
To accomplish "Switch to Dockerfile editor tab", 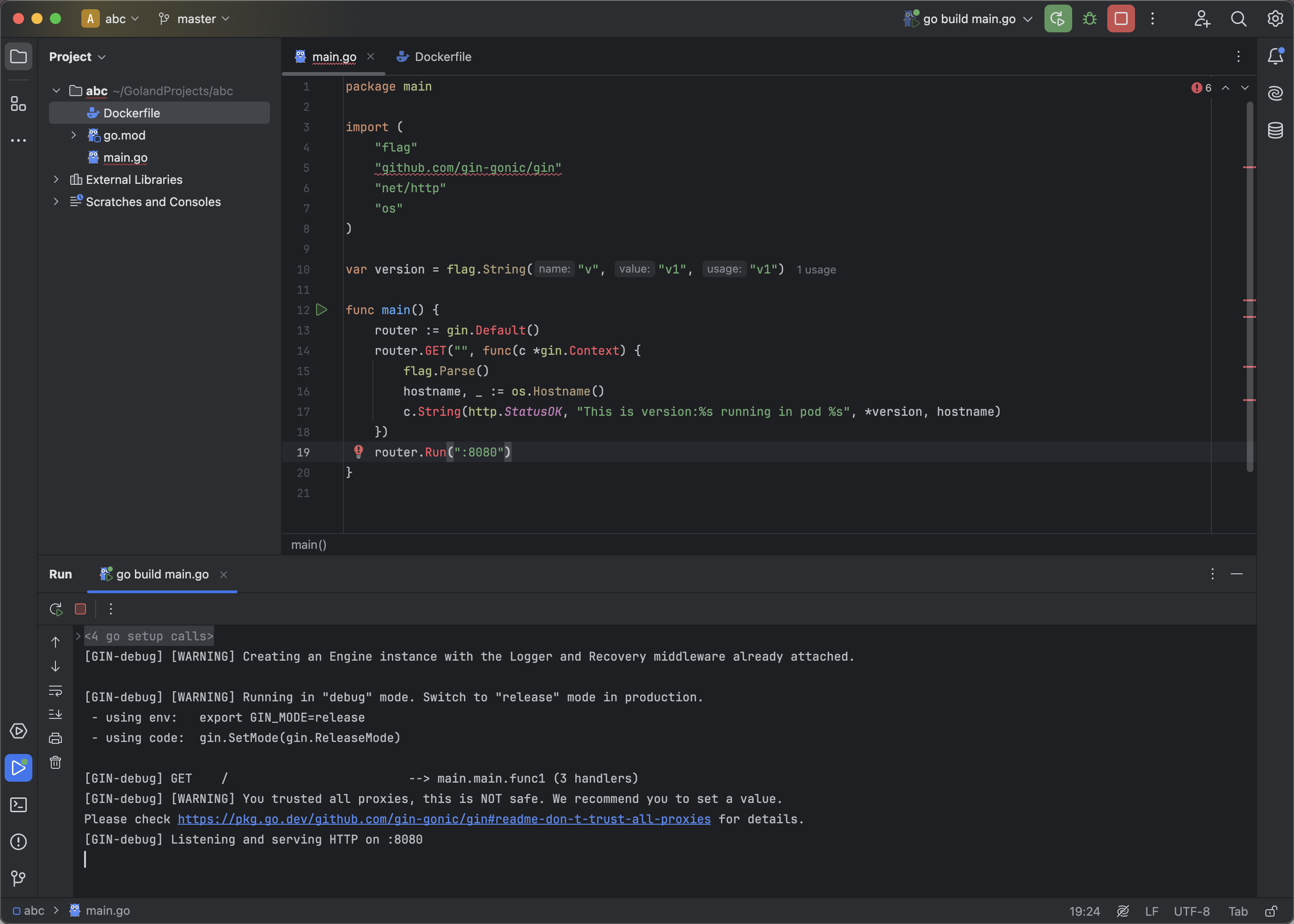I will [x=434, y=57].
